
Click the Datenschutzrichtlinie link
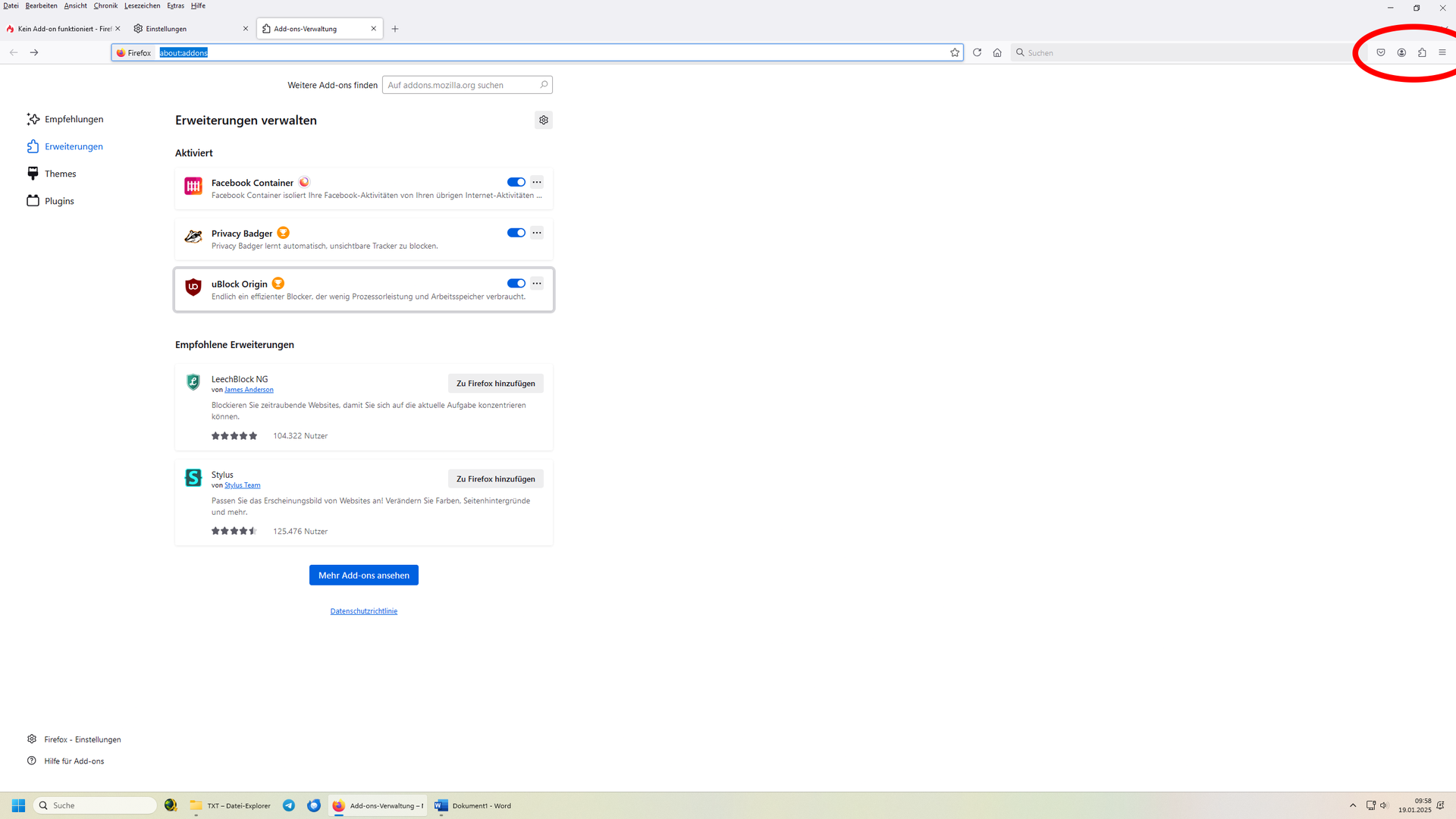pos(363,611)
